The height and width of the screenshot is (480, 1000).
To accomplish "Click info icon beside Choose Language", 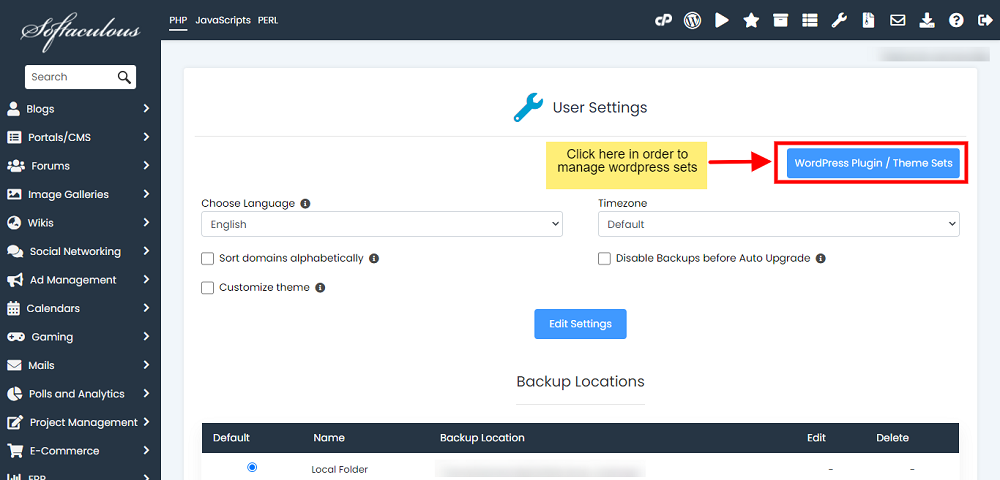I will pos(305,203).
